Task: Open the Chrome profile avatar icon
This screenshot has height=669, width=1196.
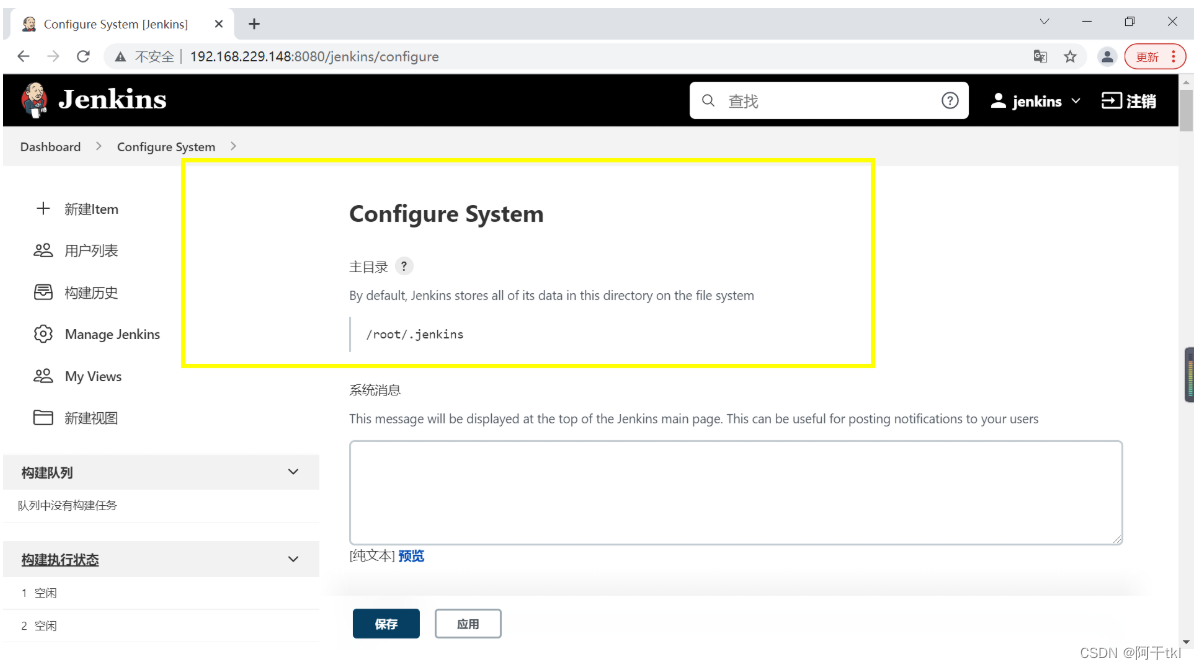Action: (1107, 56)
